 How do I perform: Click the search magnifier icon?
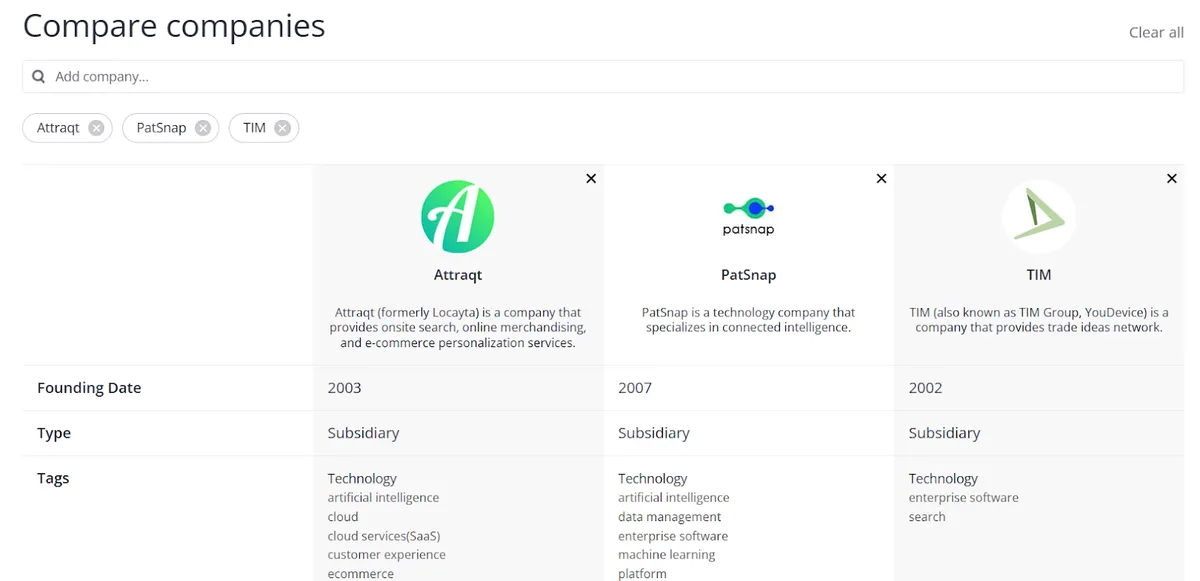click(39, 77)
